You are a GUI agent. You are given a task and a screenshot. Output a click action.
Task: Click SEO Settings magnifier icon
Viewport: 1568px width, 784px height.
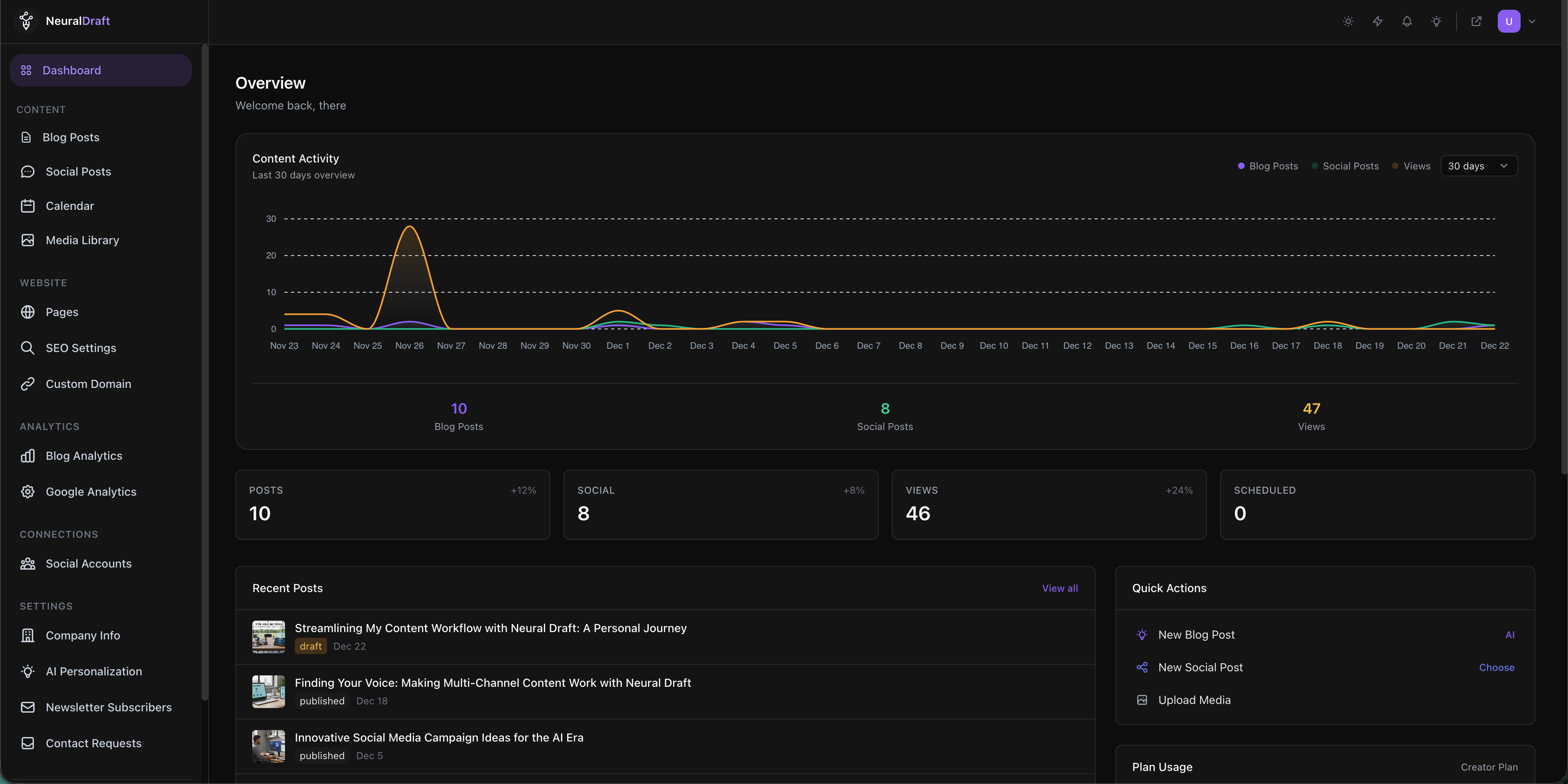tap(27, 348)
